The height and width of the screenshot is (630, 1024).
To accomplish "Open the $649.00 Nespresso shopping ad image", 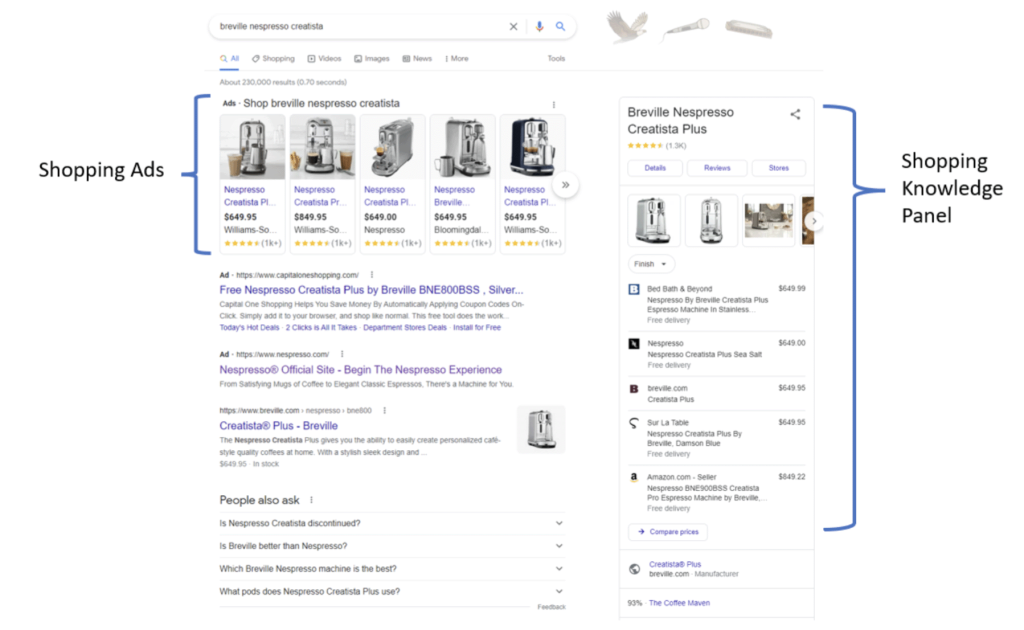I will pyautogui.click(x=392, y=147).
